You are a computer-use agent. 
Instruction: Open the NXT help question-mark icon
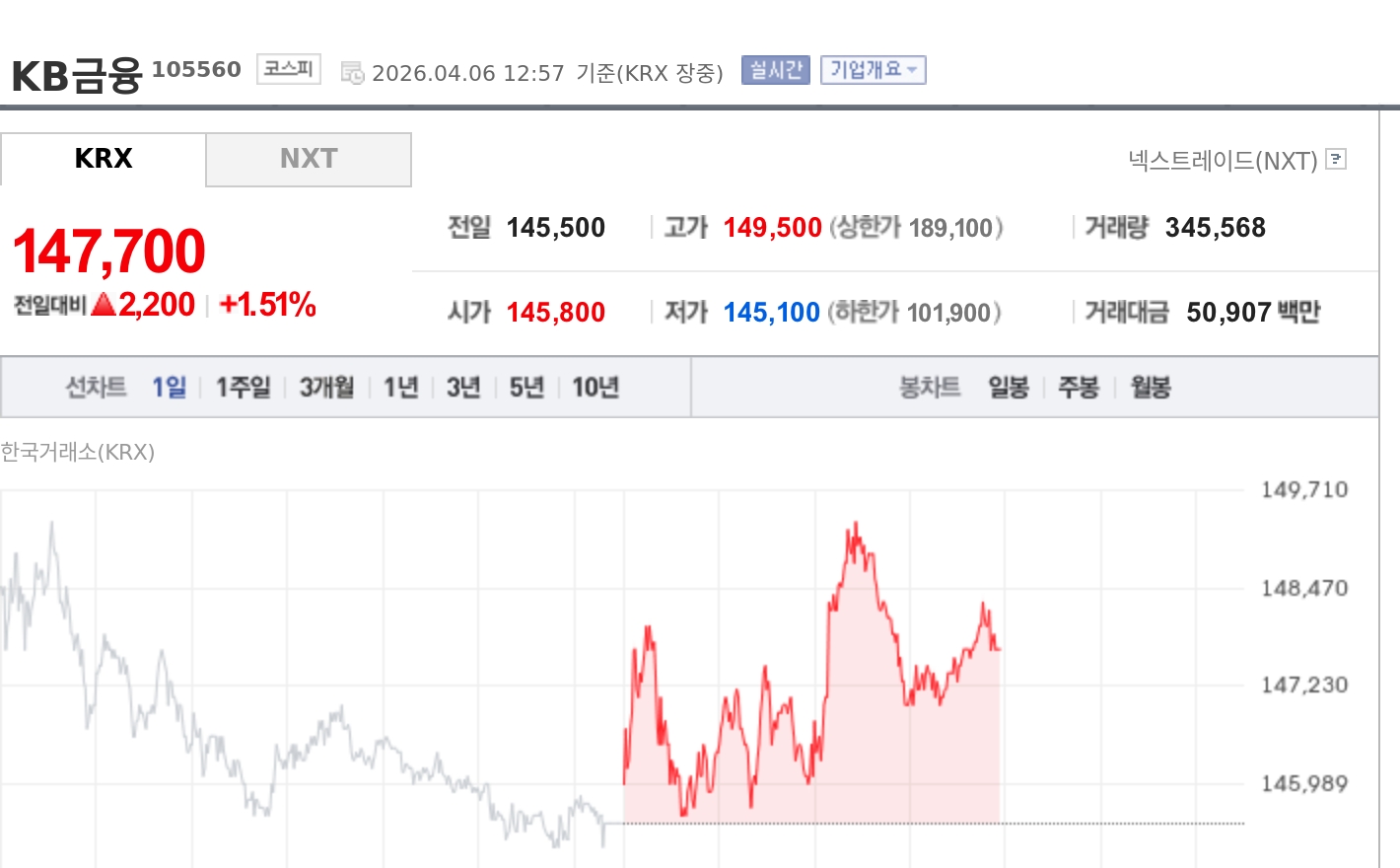pyautogui.click(x=1336, y=159)
